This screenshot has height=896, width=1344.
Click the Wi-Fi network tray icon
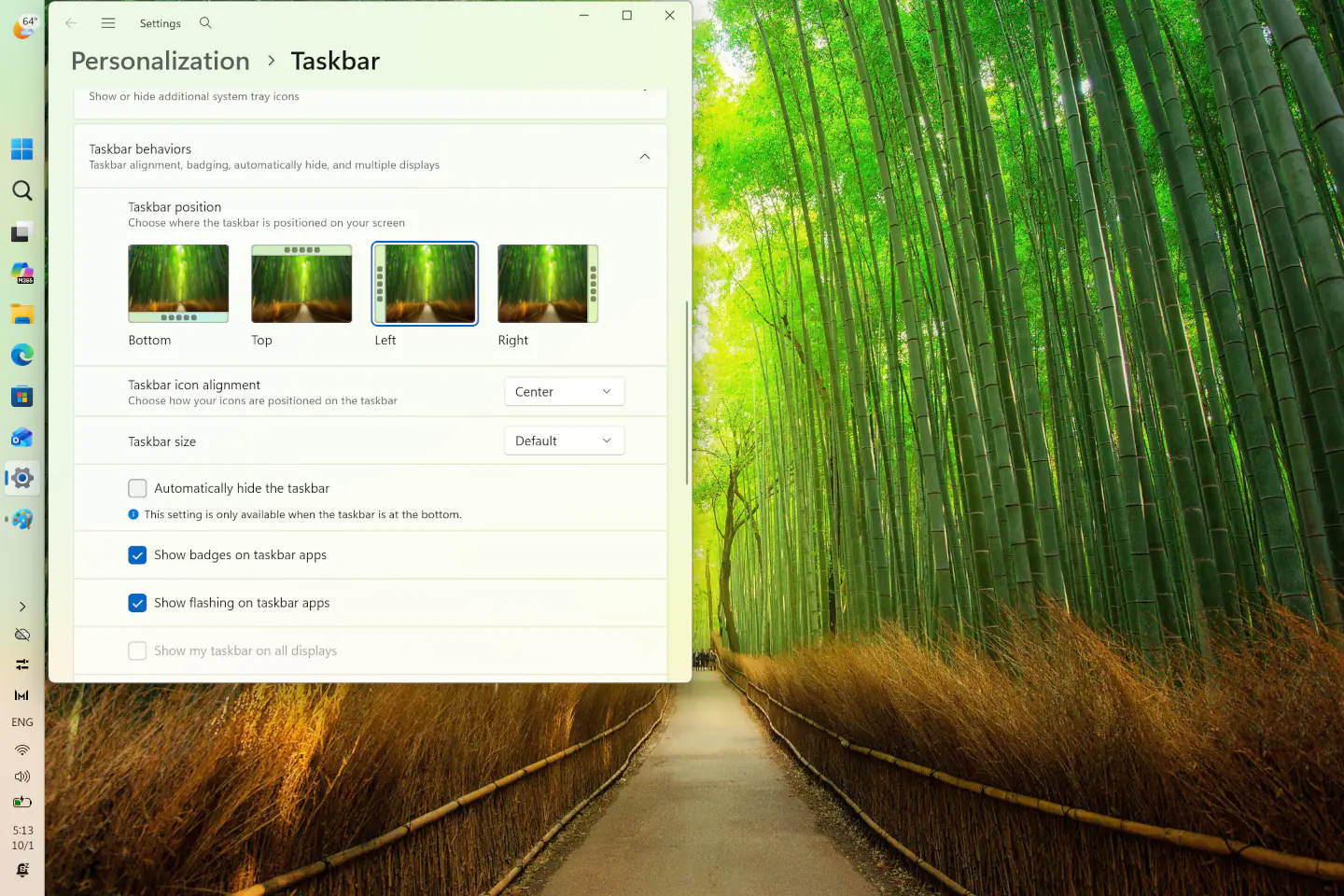tap(22, 749)
